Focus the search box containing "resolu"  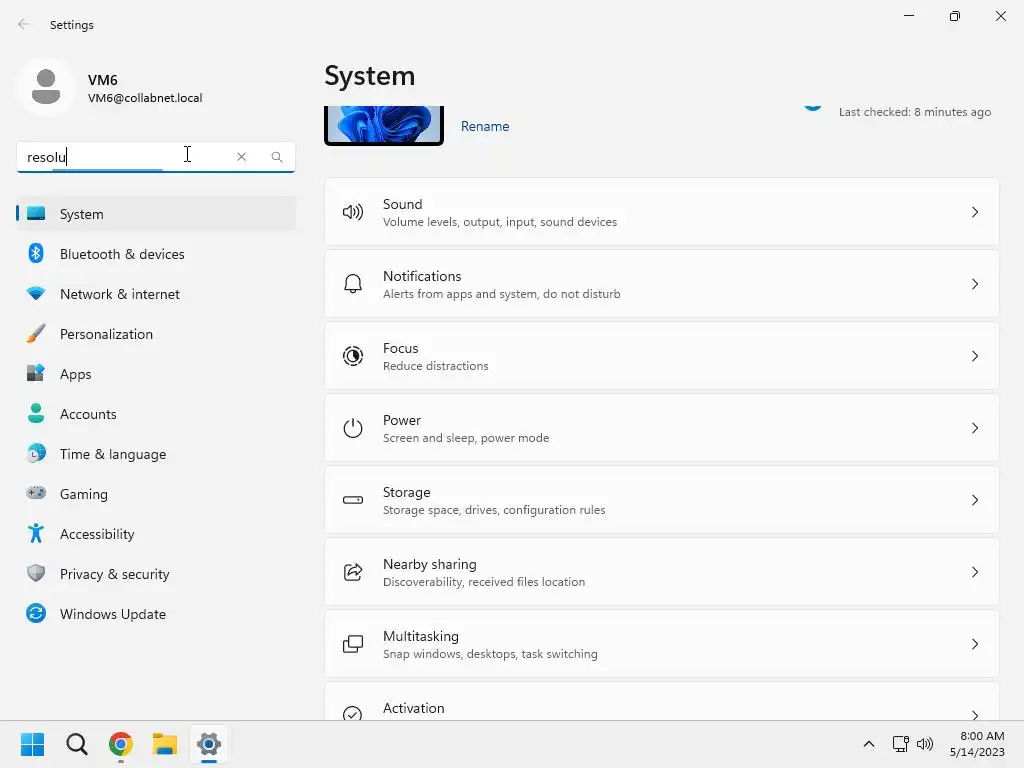[155, 157]
